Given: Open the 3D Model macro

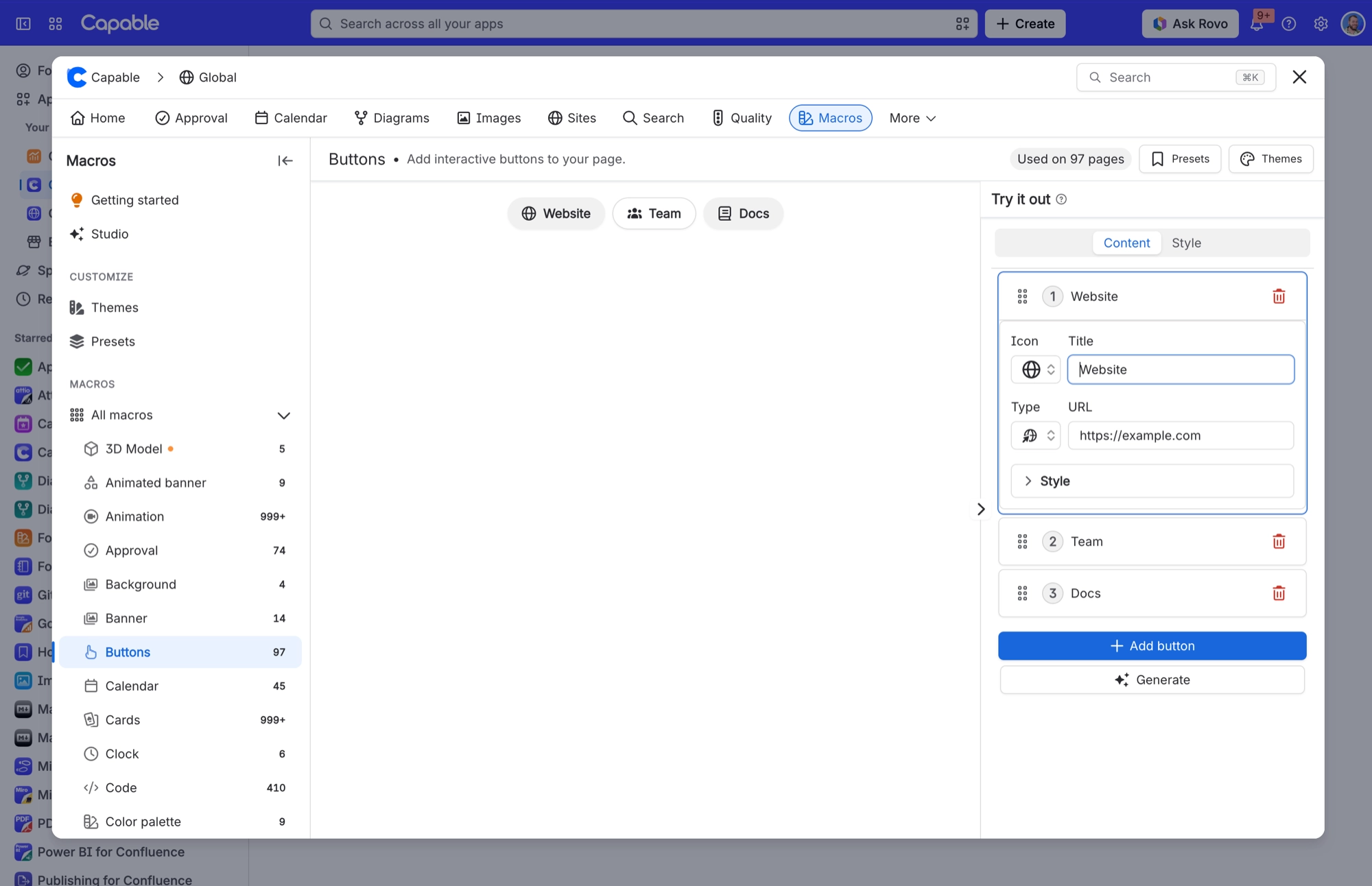Looking at the screenshot, I should (x=180, y=448).
